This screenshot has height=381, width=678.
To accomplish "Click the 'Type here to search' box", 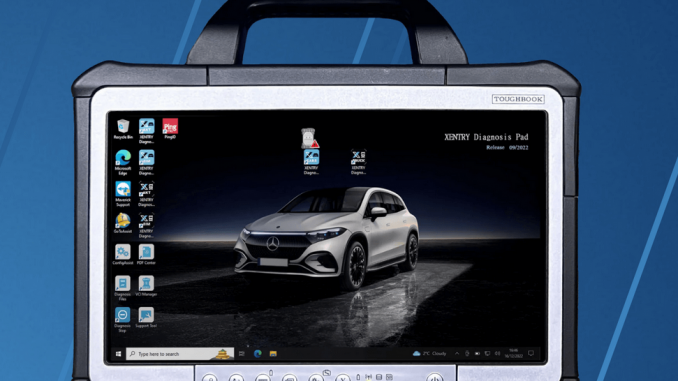I will [180, 354].
